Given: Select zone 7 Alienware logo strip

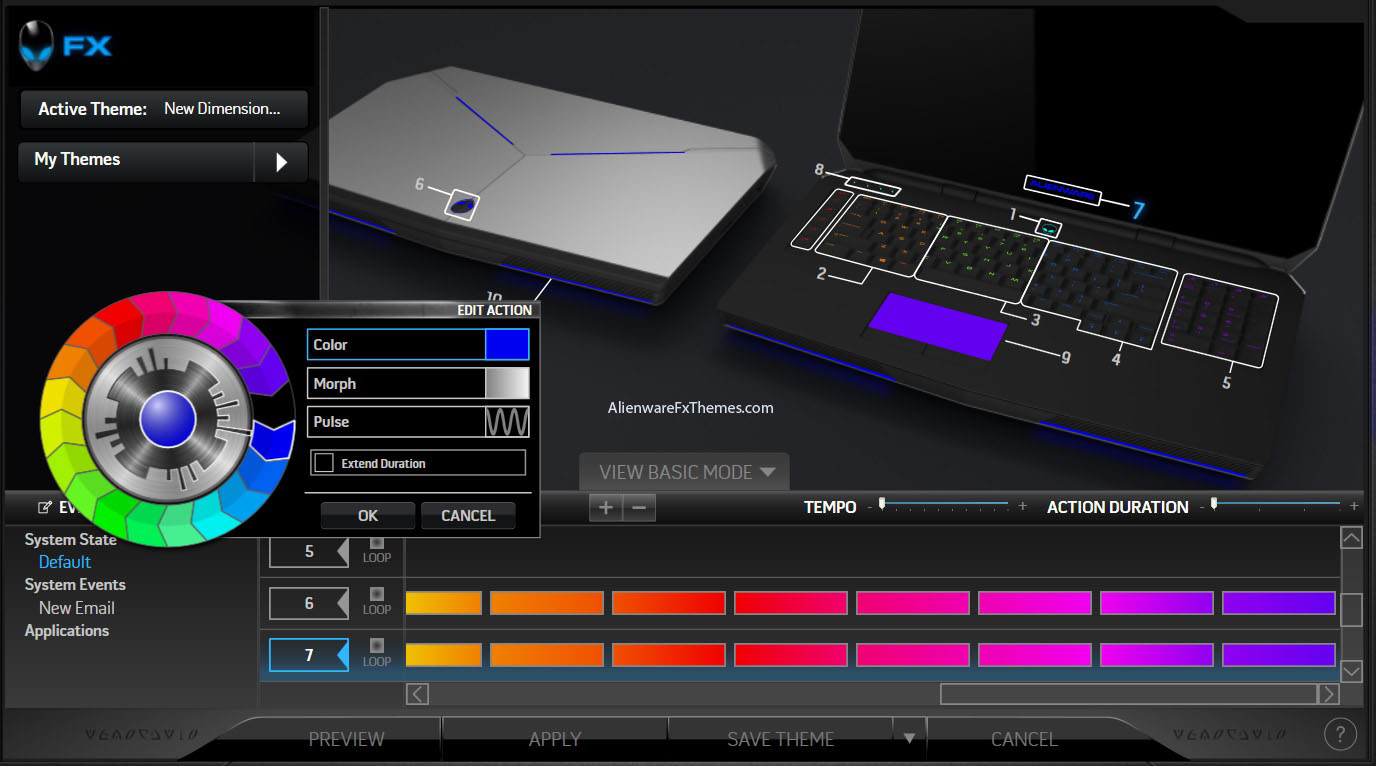Looking at the screenshot, I should (x=1062, y=189).
